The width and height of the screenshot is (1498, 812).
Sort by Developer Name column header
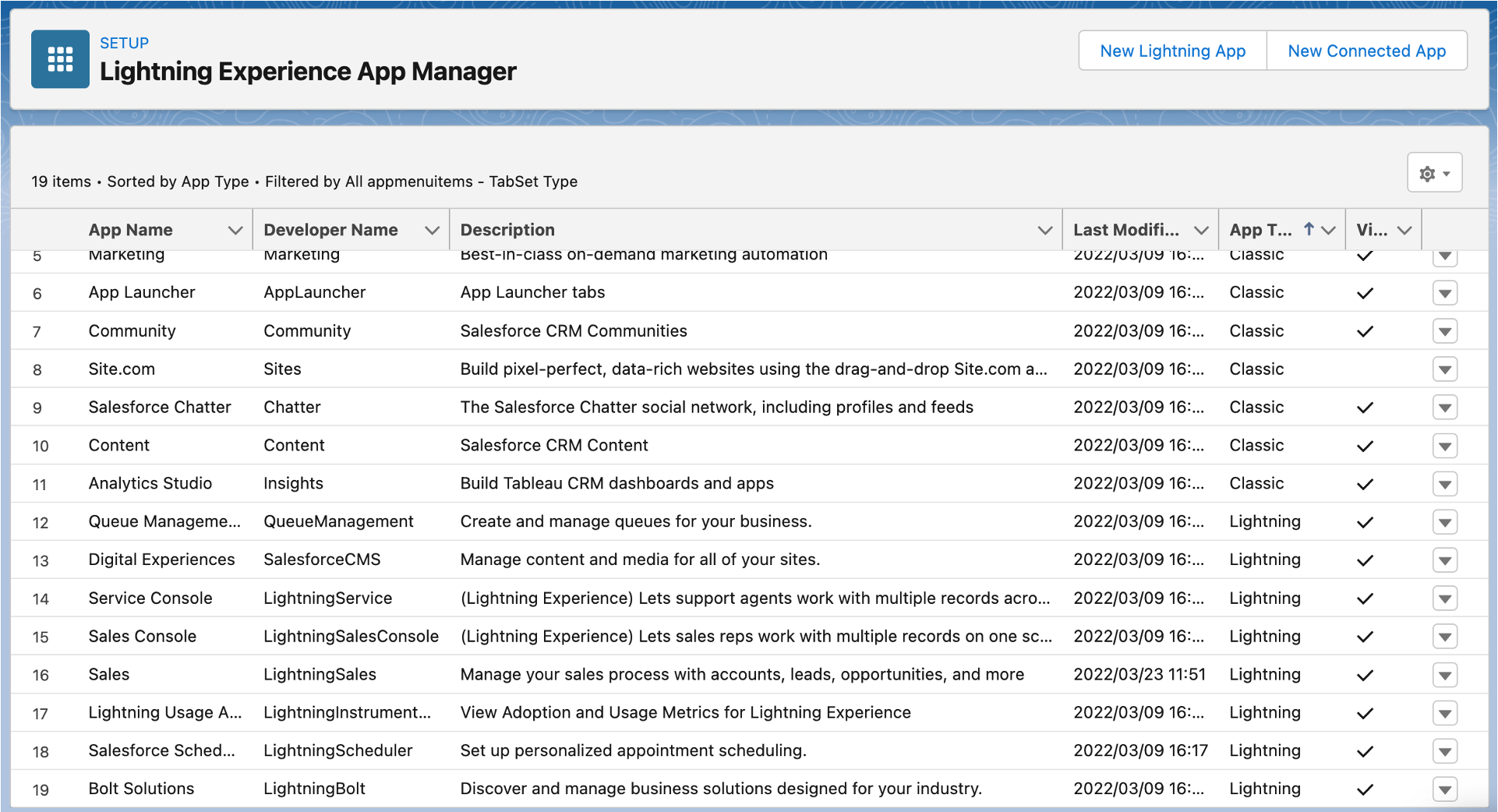(x=330, y=230)
